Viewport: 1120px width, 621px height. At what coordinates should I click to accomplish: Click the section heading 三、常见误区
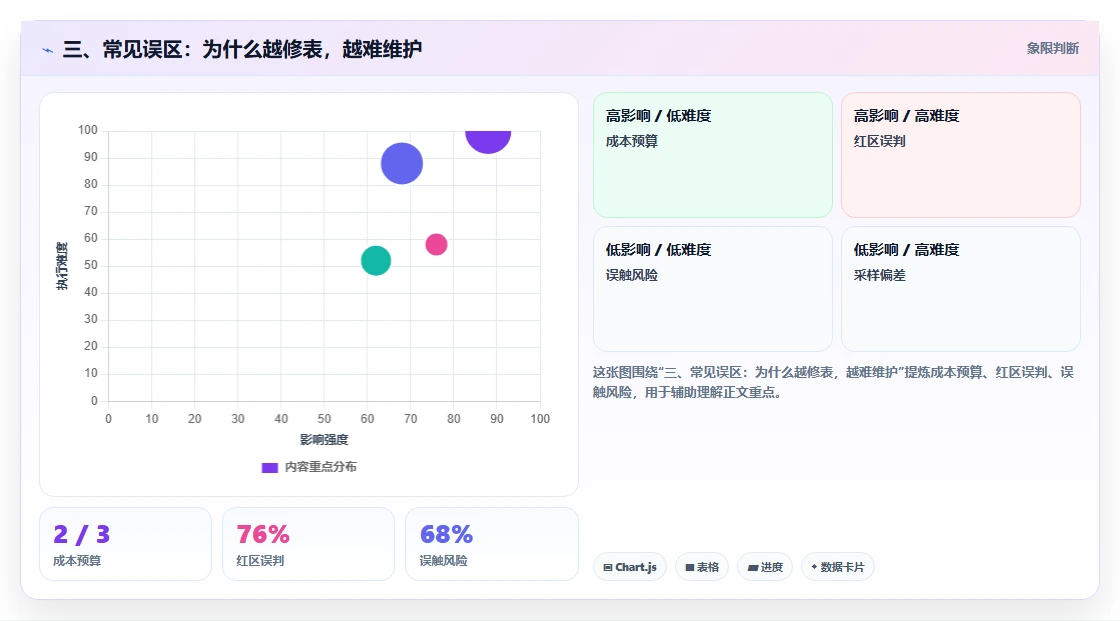[x=242, y=49]
